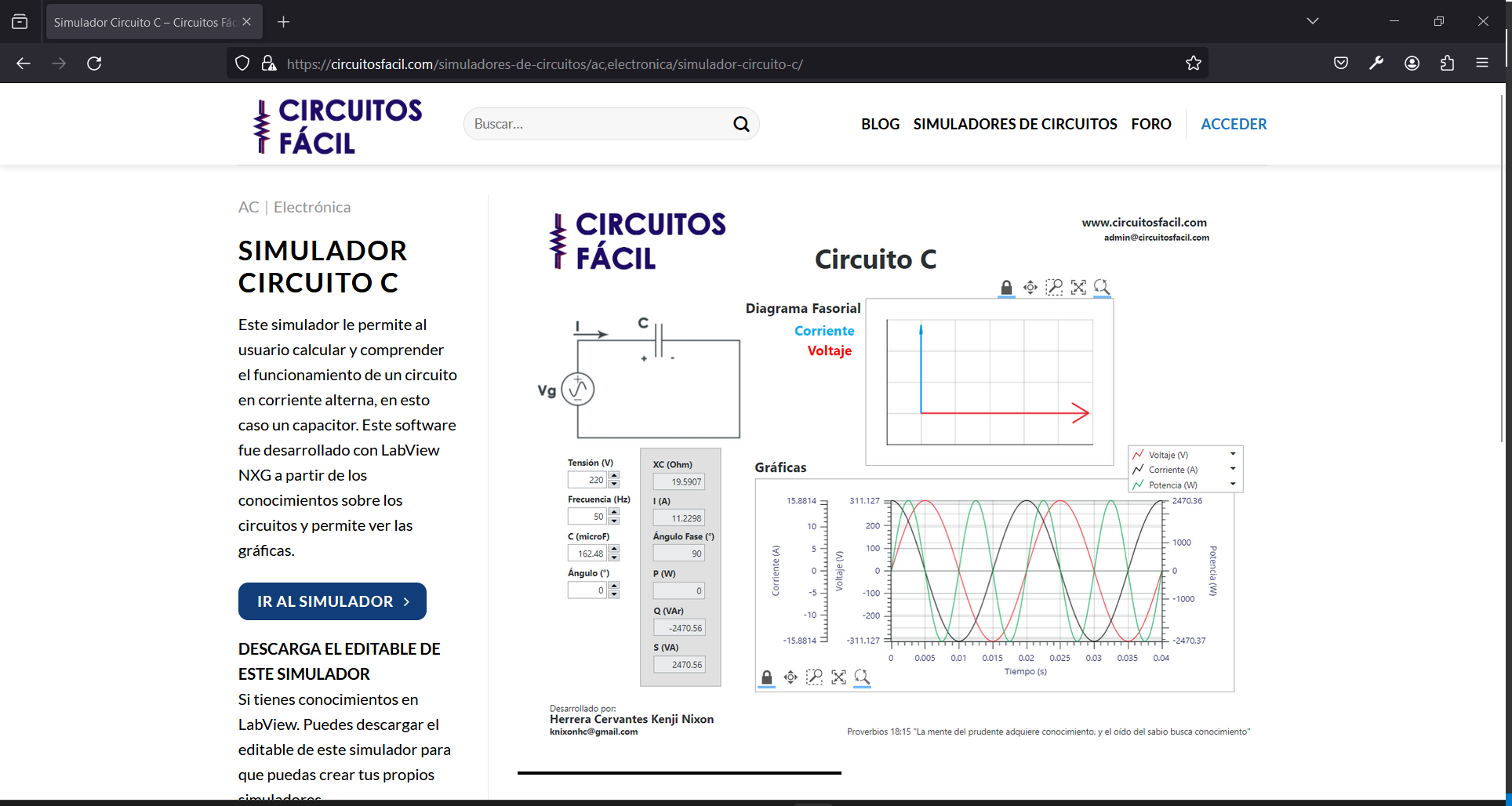This screenshot has height=806, width=1512.
Task: Open the FORO menu item
Action: 1151,124
